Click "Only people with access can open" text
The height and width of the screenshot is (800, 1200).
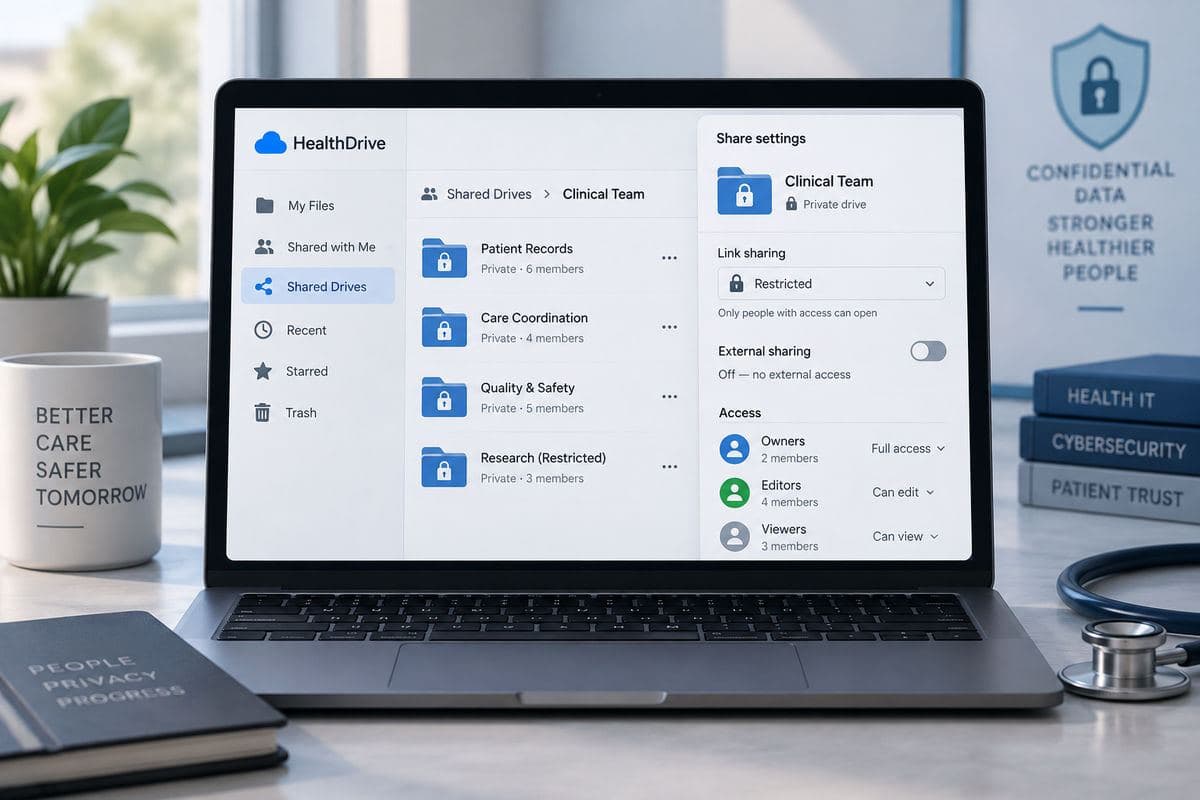[797, 313]
